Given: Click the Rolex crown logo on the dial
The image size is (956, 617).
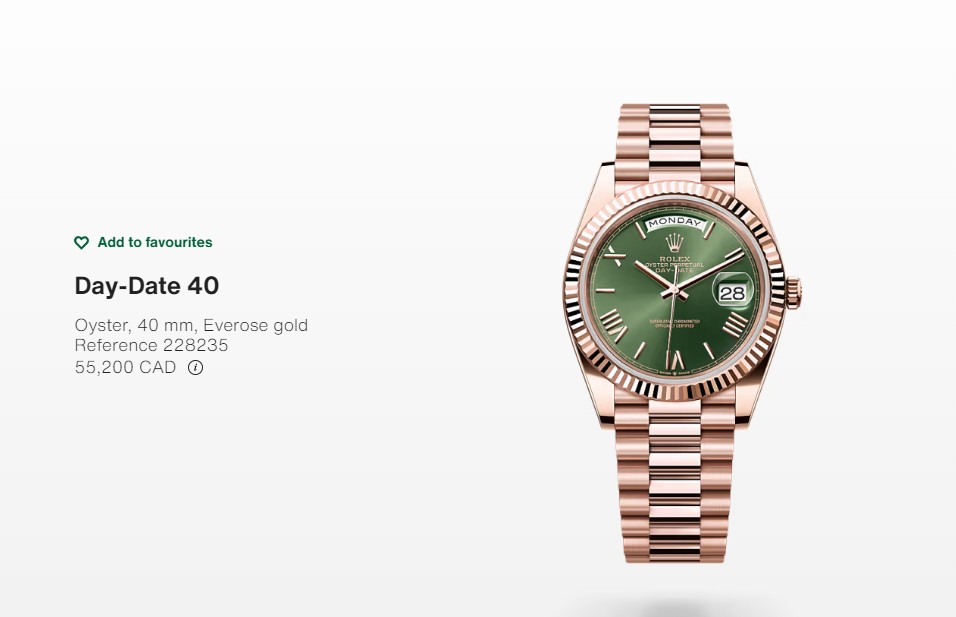Looking at the screenshot, I should pyautogui.click(x=674, y=242).
